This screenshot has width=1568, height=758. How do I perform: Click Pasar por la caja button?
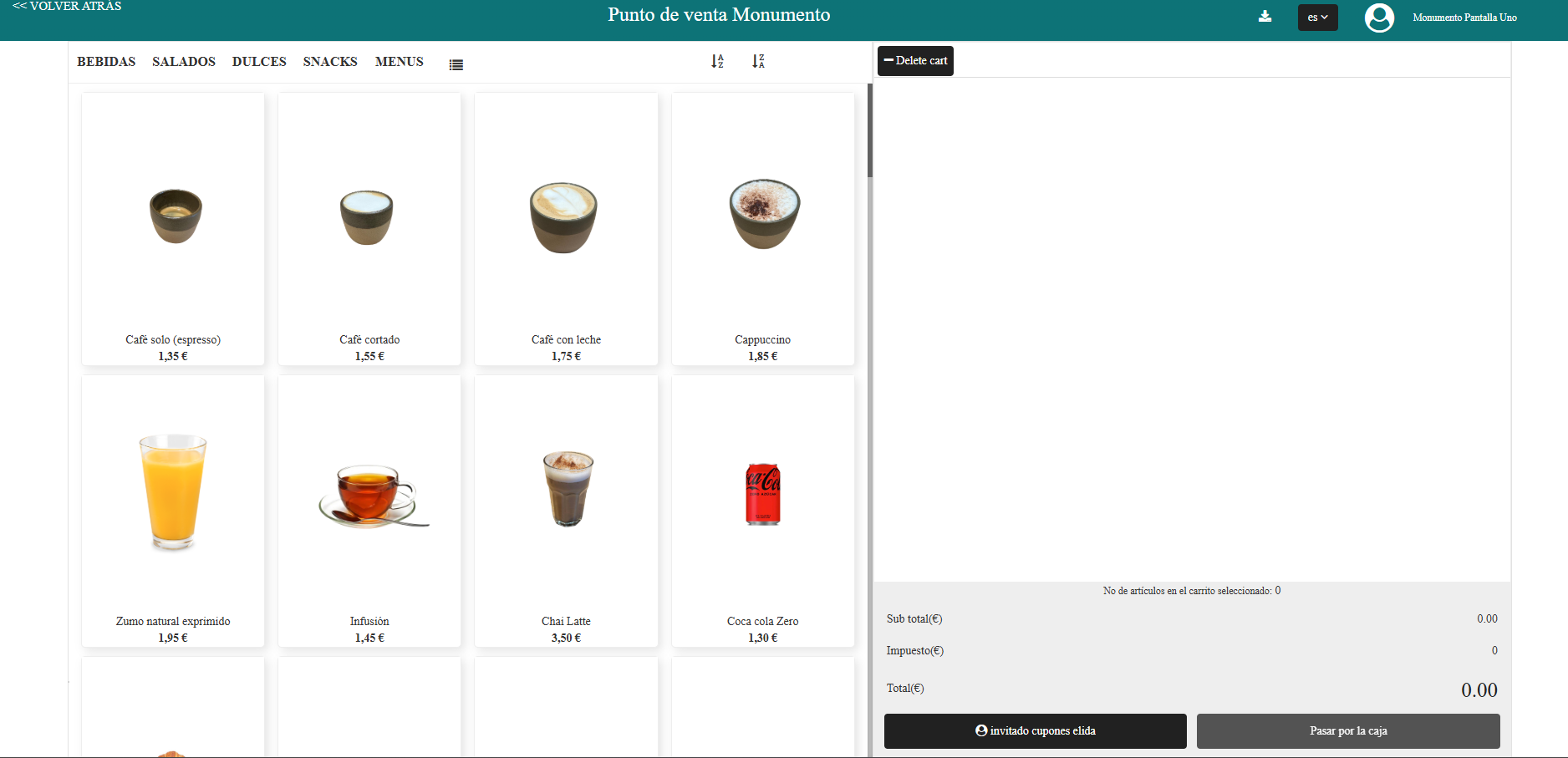pos(1348,731)
